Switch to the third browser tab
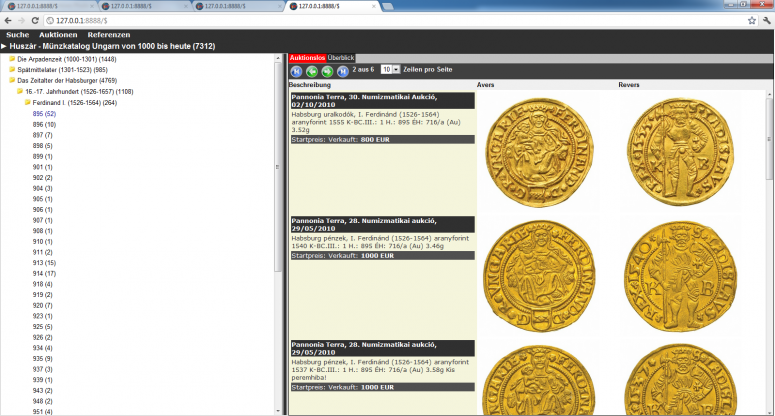 point(237,6)
